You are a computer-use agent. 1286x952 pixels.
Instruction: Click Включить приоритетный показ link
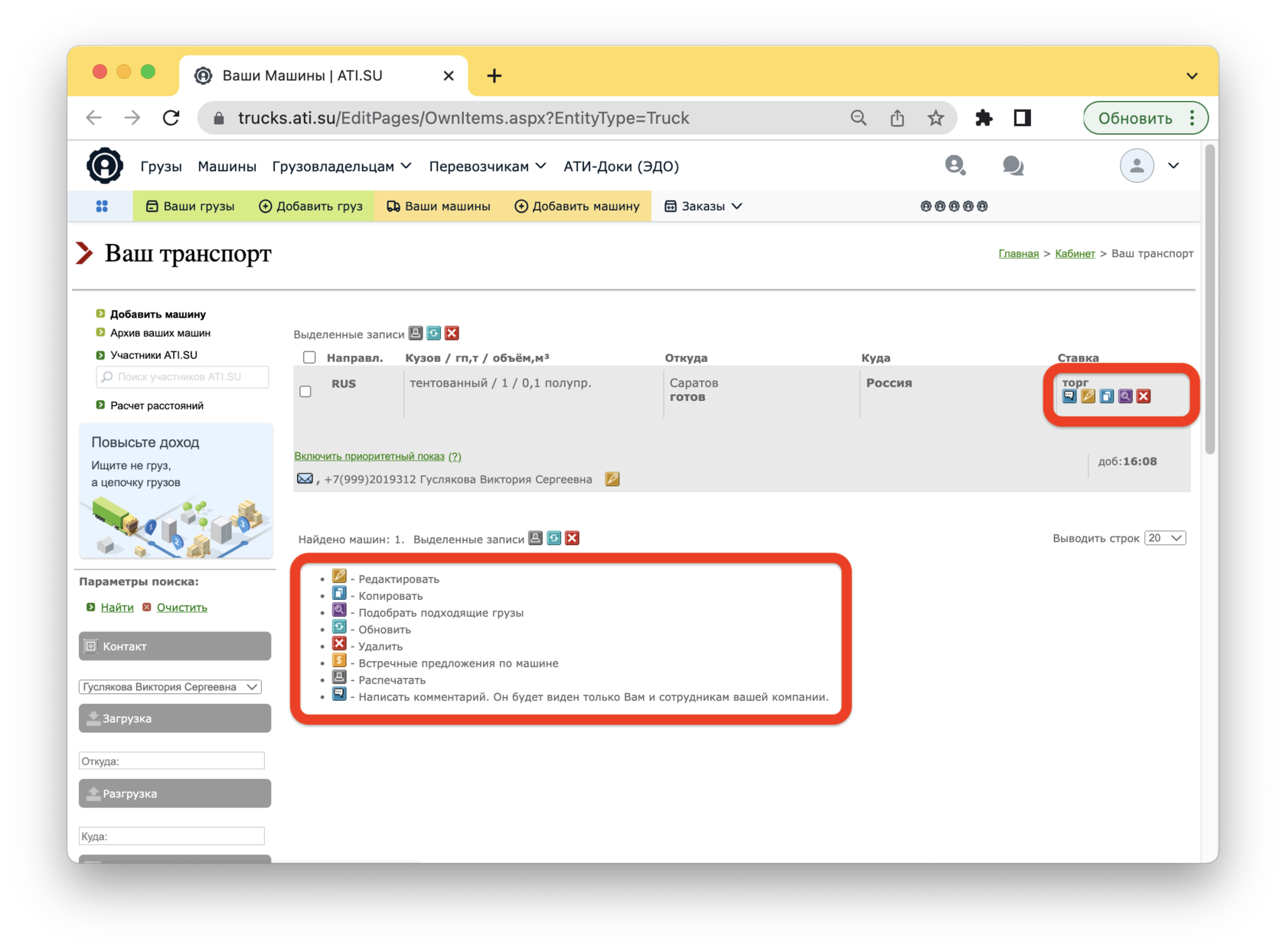(369, 456)
